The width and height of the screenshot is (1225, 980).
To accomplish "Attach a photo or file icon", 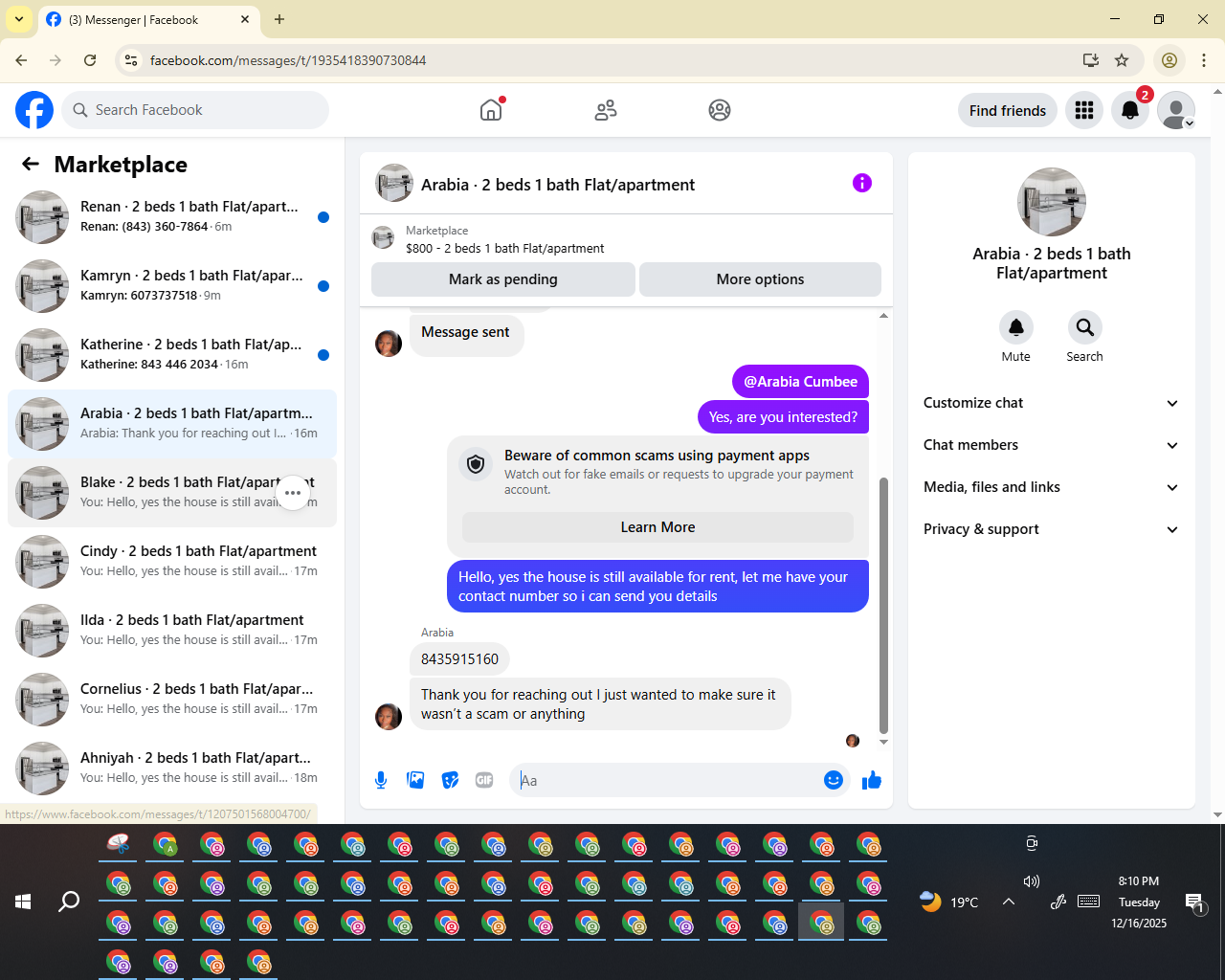I will tap(415, 780).
